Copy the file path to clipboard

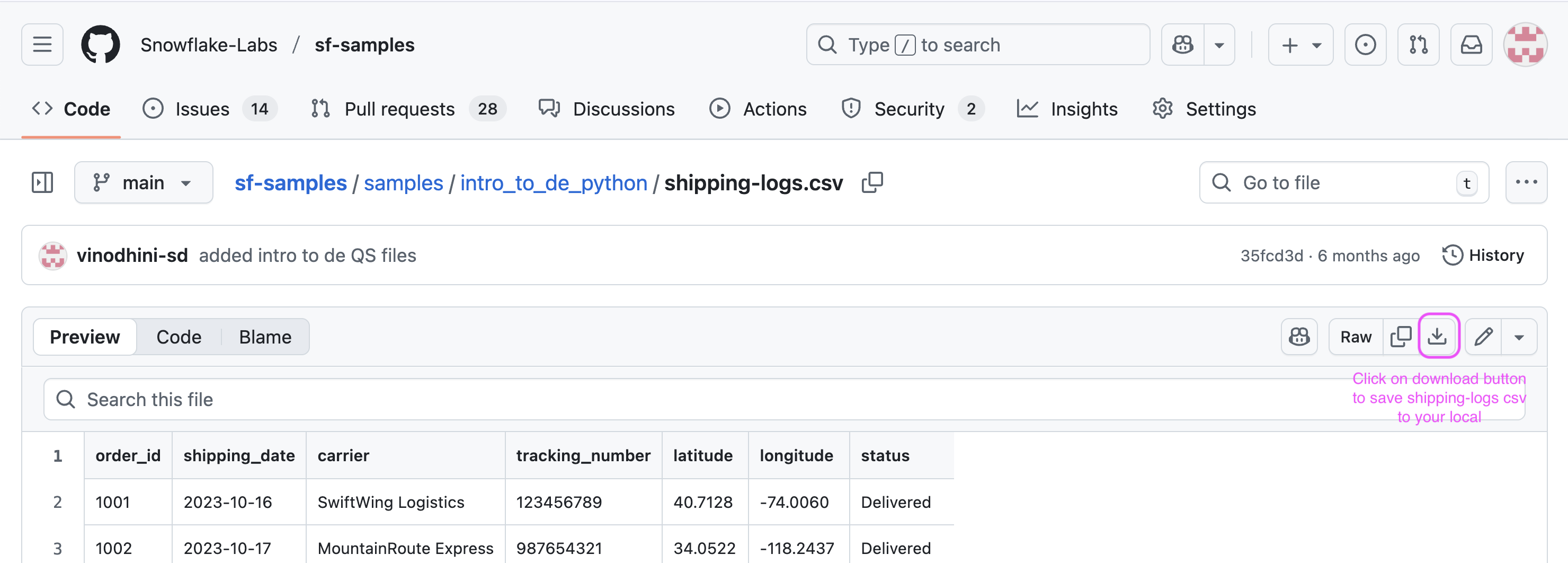[x=871, y=182]
